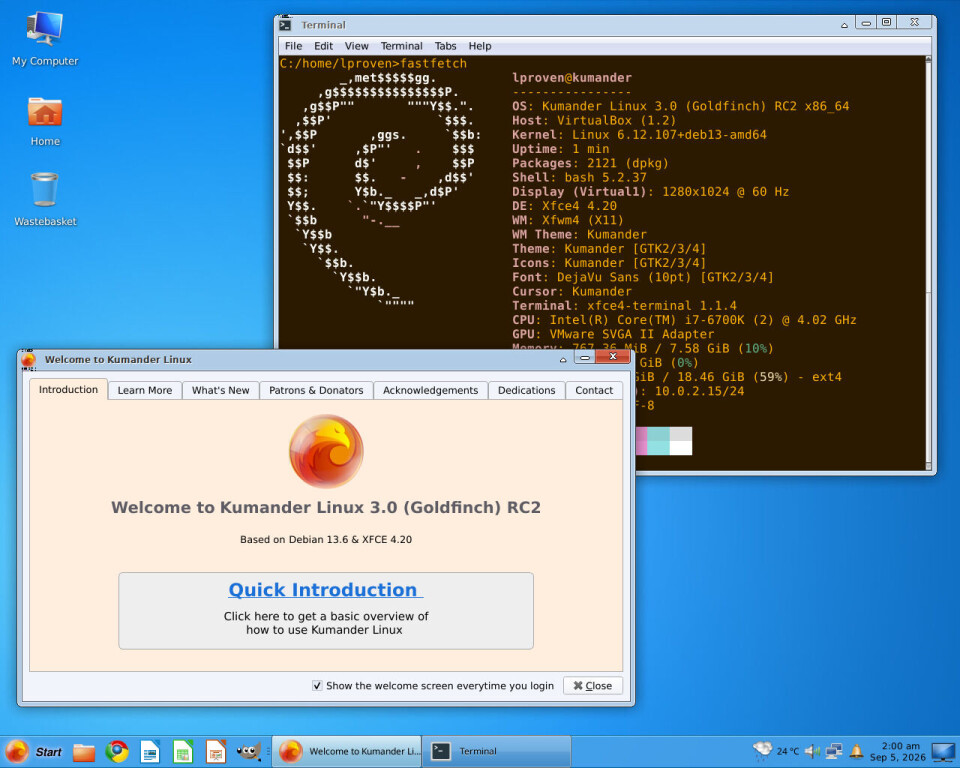Open the network connections tray icon
Viewport: 960px width, 768px height.
coord(834,751)
